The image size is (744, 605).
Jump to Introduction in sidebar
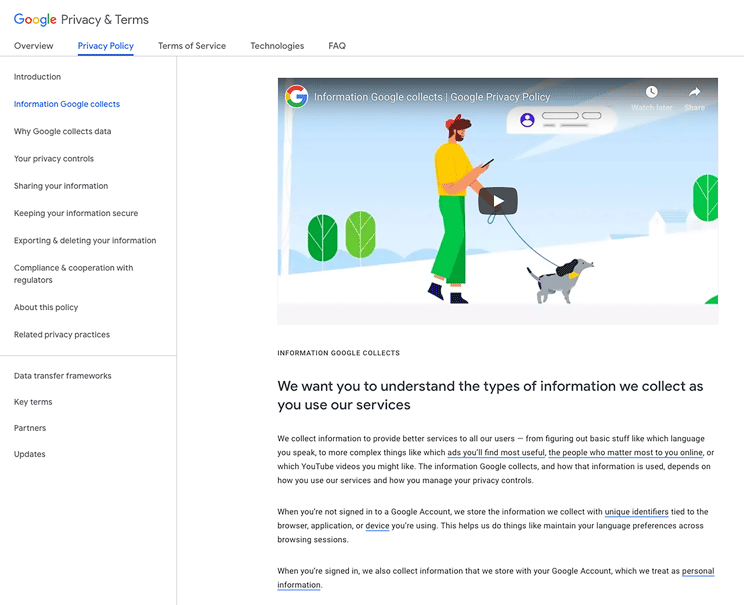coord(37,77)
